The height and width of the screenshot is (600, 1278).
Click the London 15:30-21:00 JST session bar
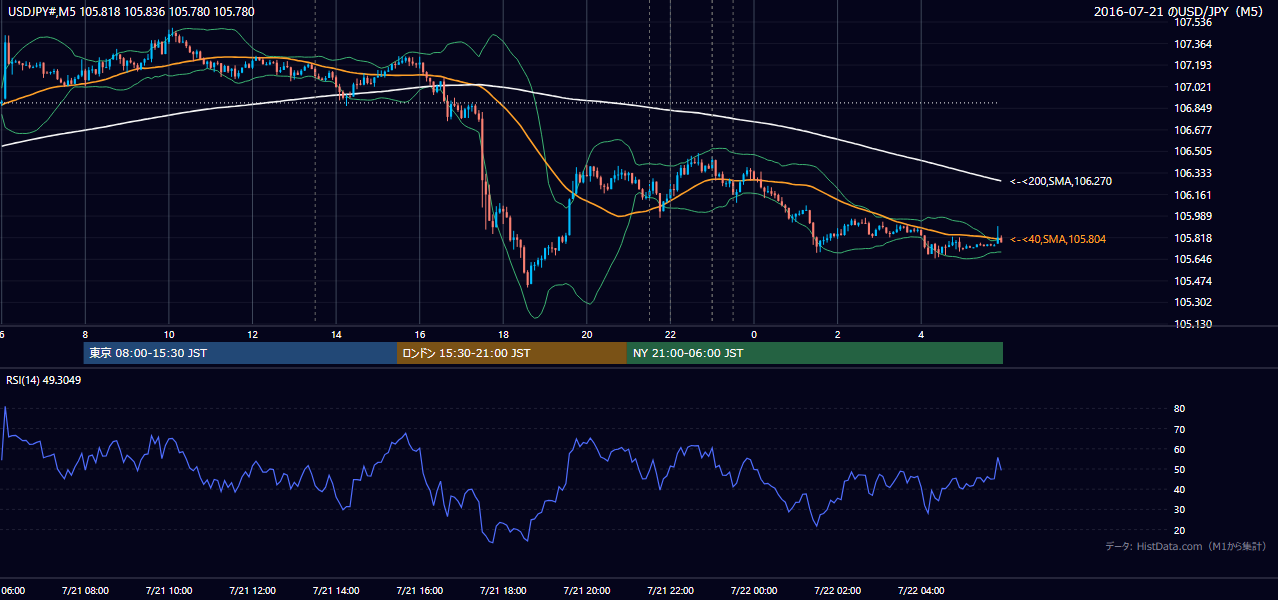tap(512, 353)
